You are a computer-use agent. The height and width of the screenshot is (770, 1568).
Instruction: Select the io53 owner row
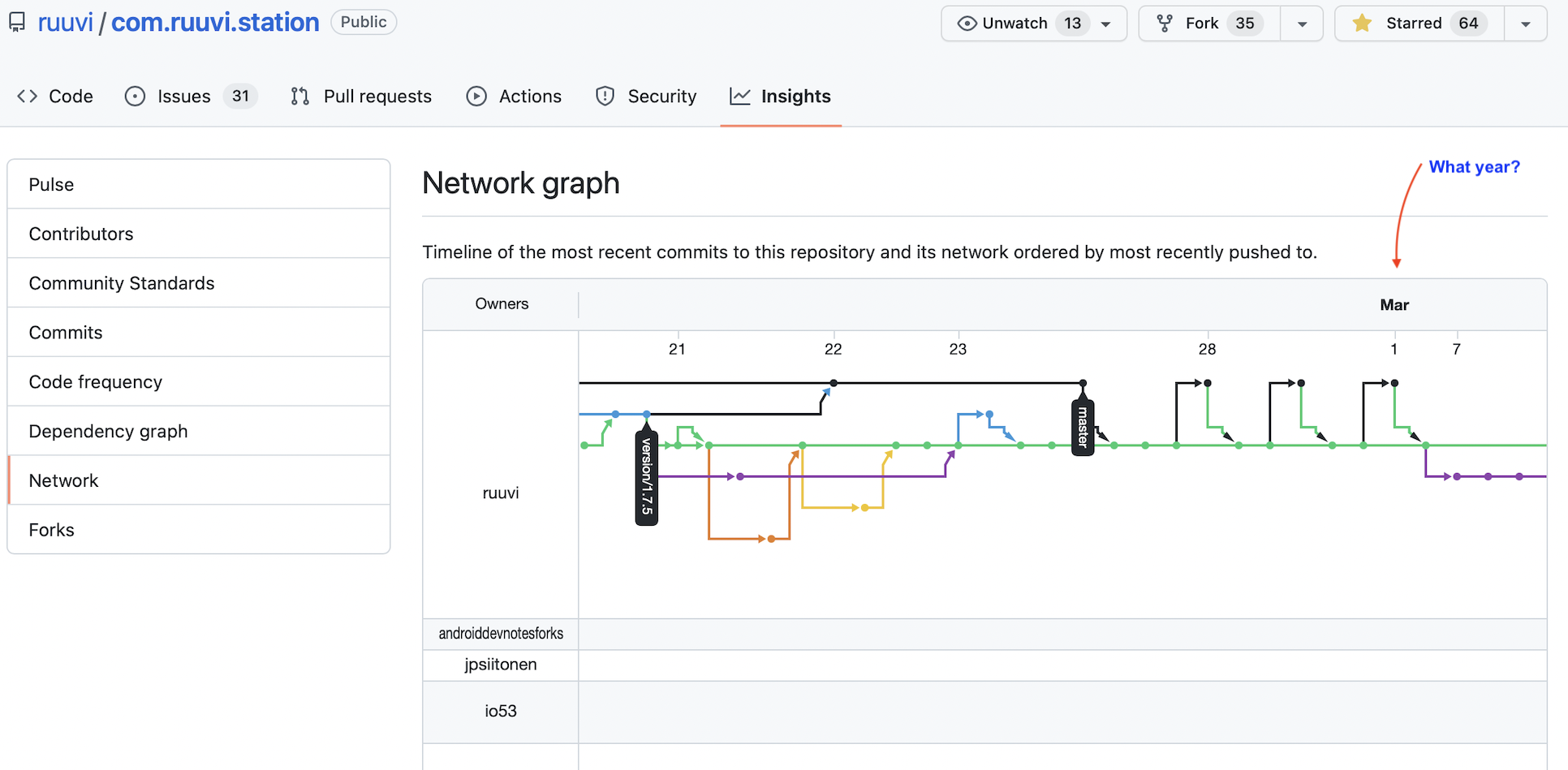tap(984, 712)
